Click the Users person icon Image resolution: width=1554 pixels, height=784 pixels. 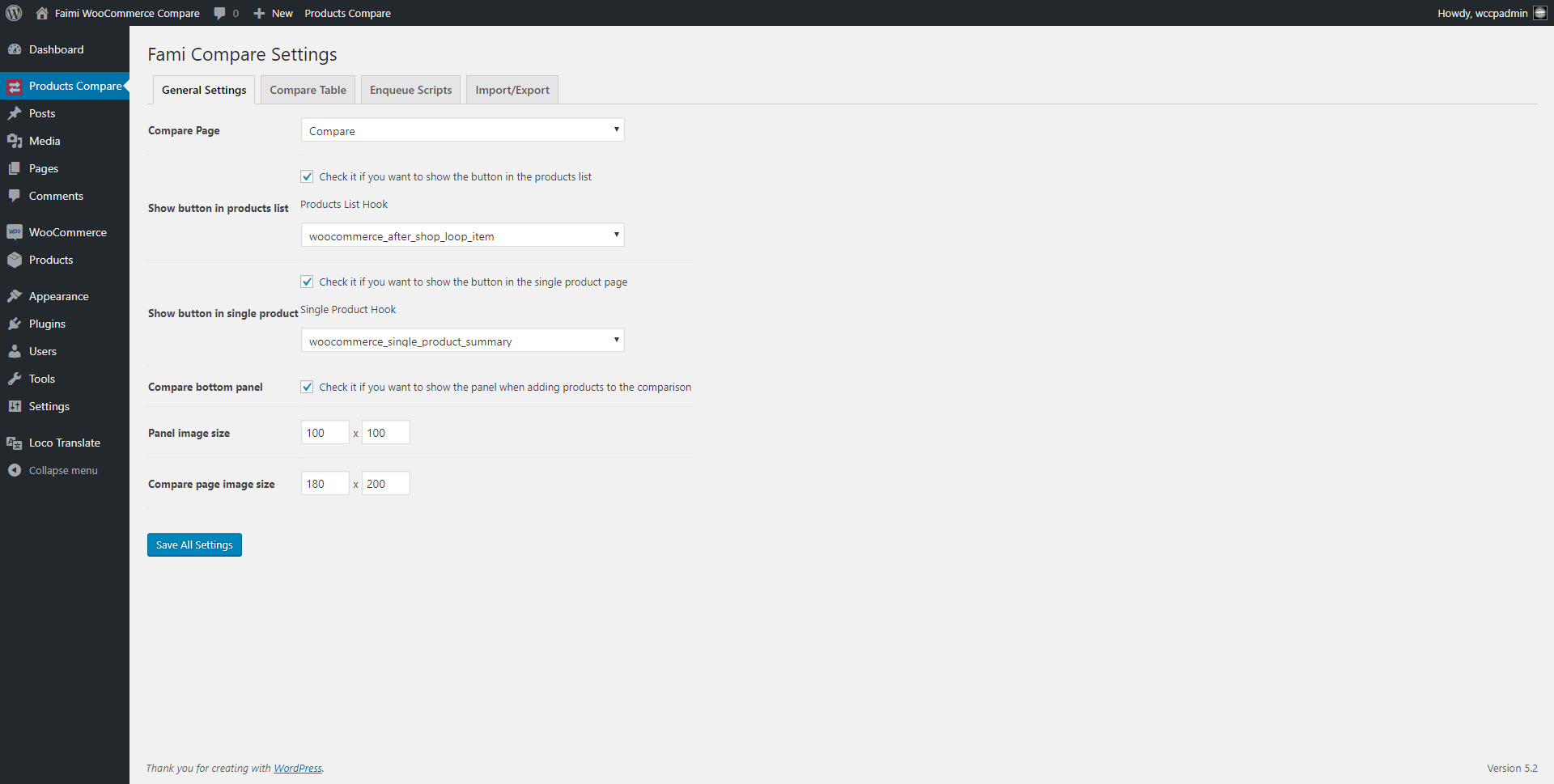(x=15, y=351)
